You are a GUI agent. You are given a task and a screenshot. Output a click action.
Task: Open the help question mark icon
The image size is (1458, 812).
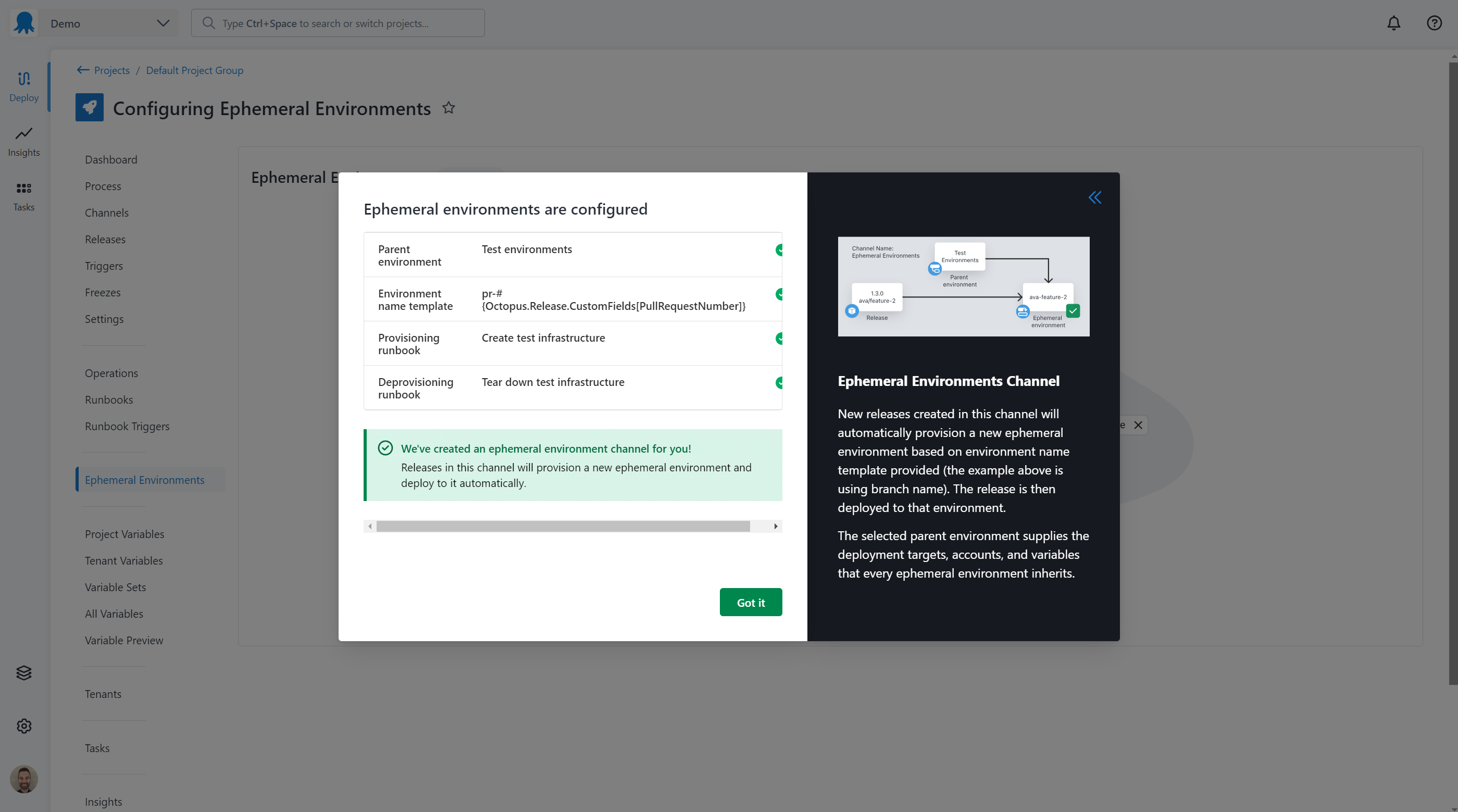pyautogui.click(x=1434, y=23)
